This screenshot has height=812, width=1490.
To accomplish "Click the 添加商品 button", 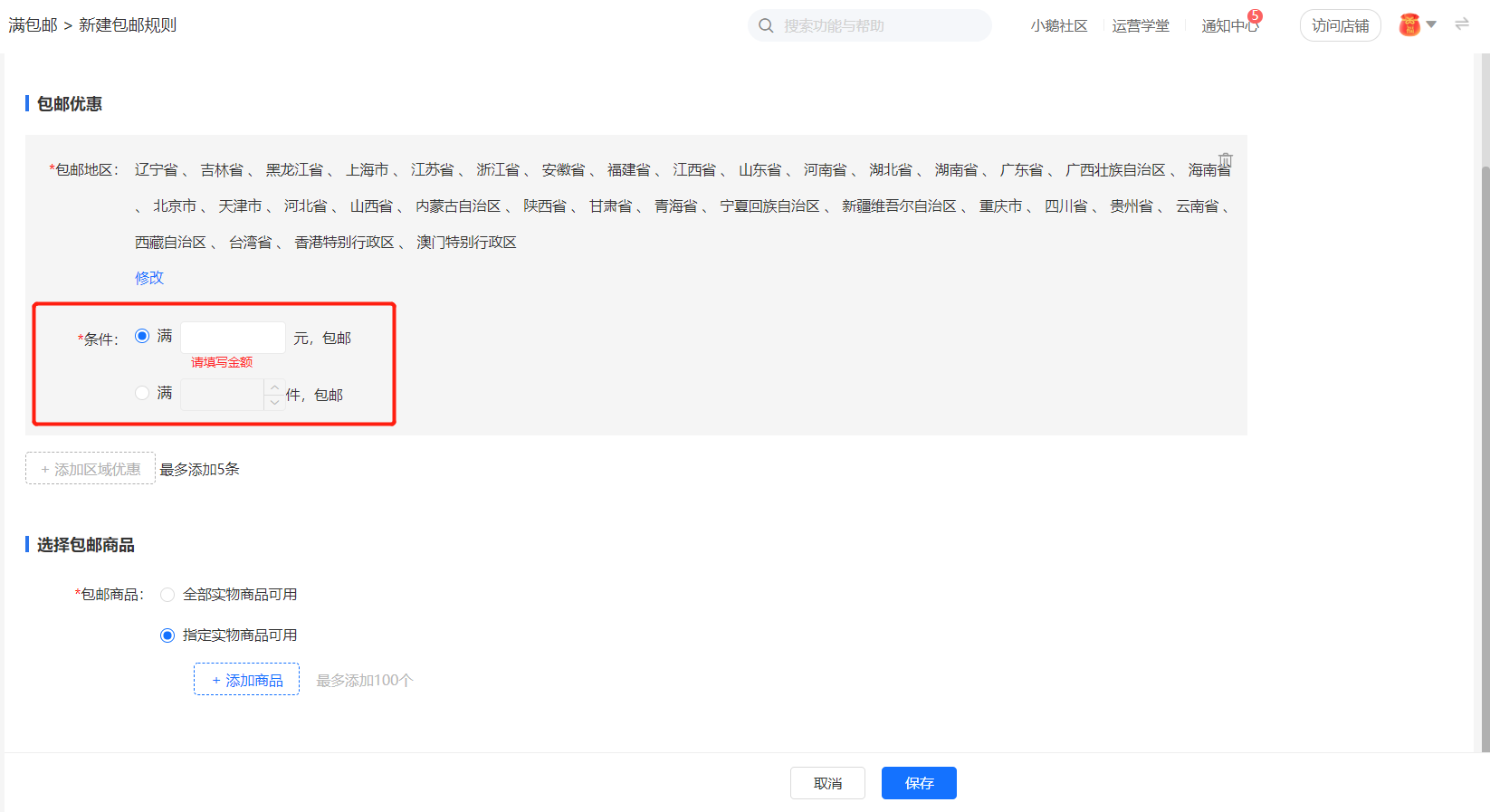I will [246, 680].
